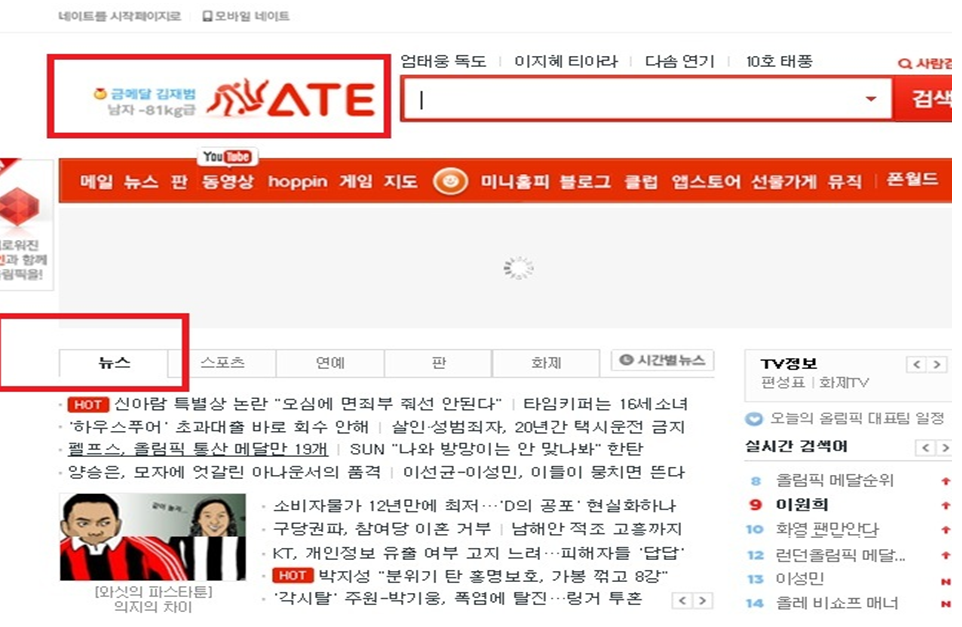Open the 금메달 김재범 link by the logo
The width and height of the screenshot is (962, 627).
pyautogui.click(x=153, y=94)
